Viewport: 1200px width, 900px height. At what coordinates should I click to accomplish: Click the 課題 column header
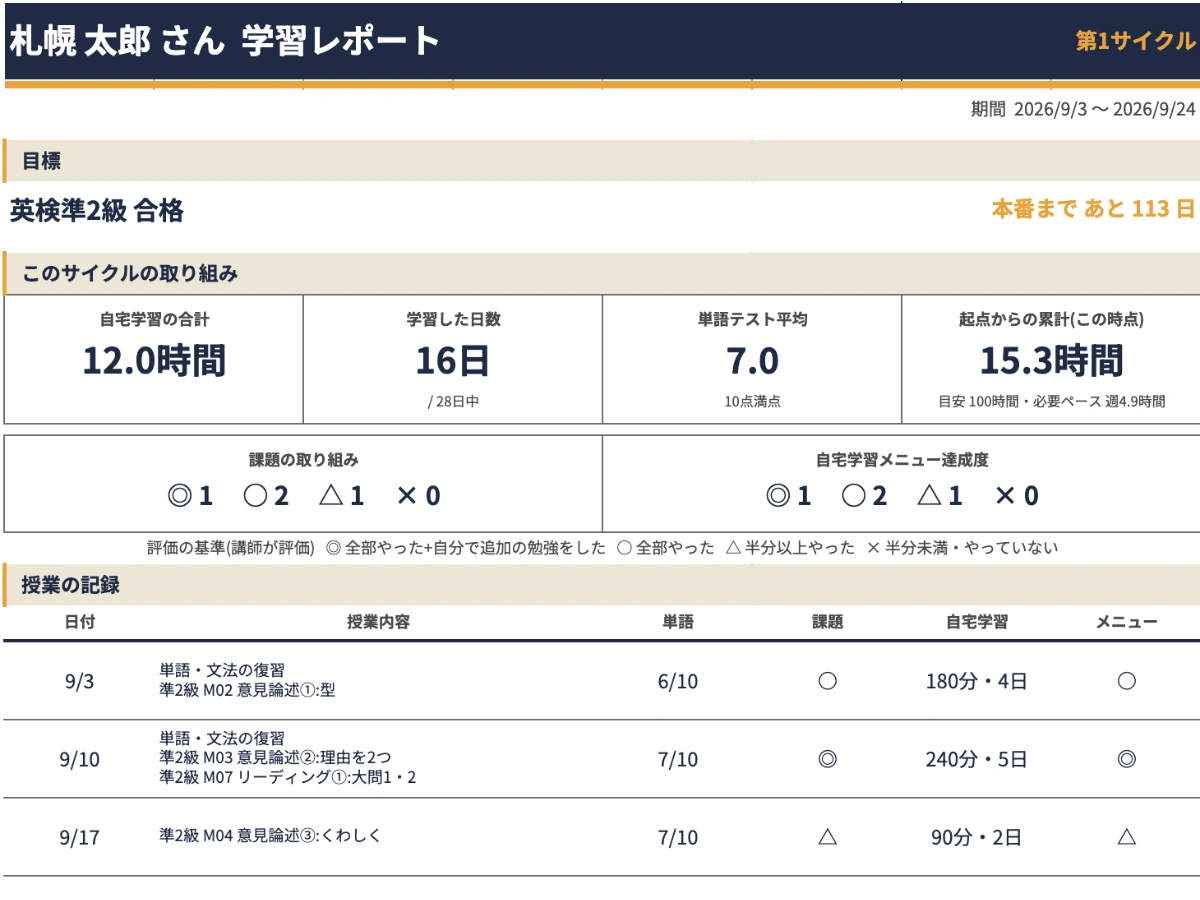pos(827,622)
